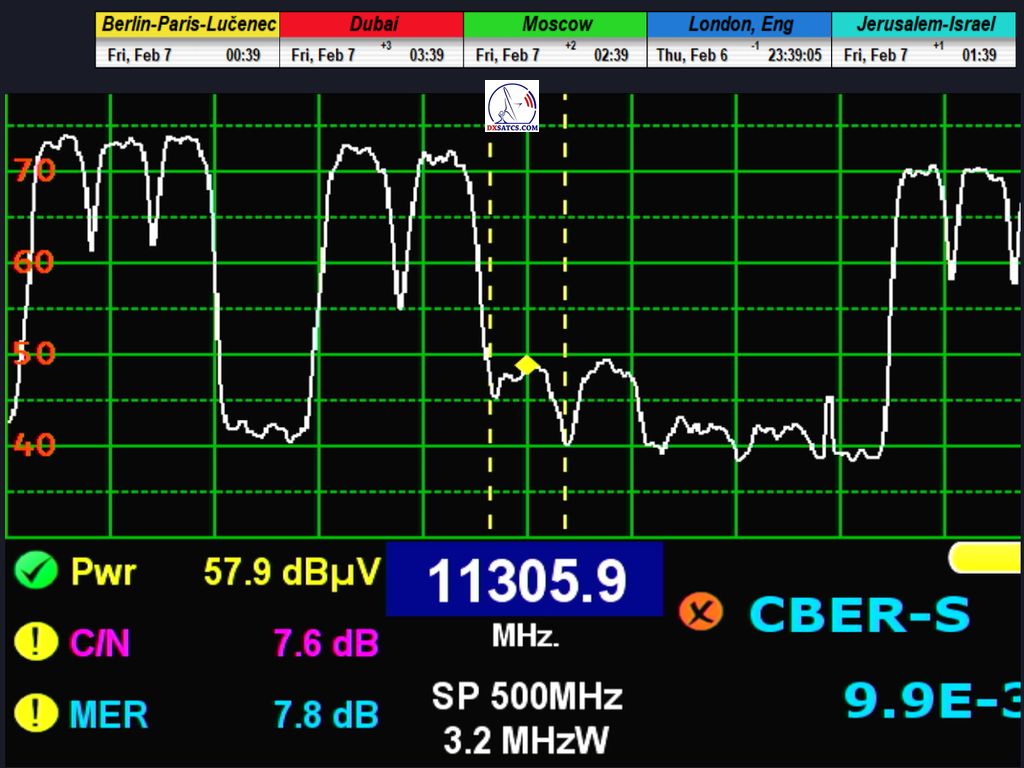This screenshot has height=768, width=1024.
Task: Click the 3.2 MHzW bandwidth setting
Action: click(x=526, y=740)
